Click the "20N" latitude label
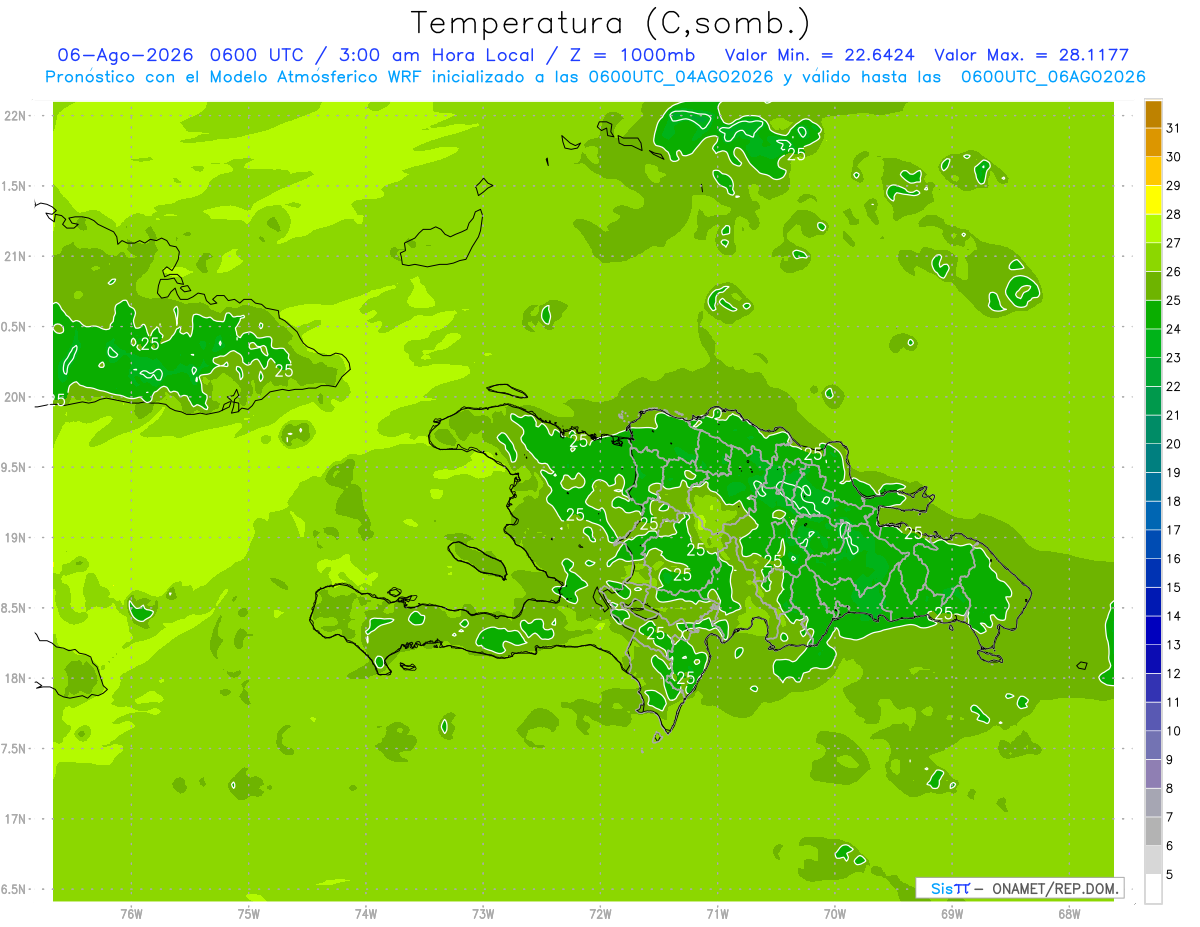 (16, 397)
